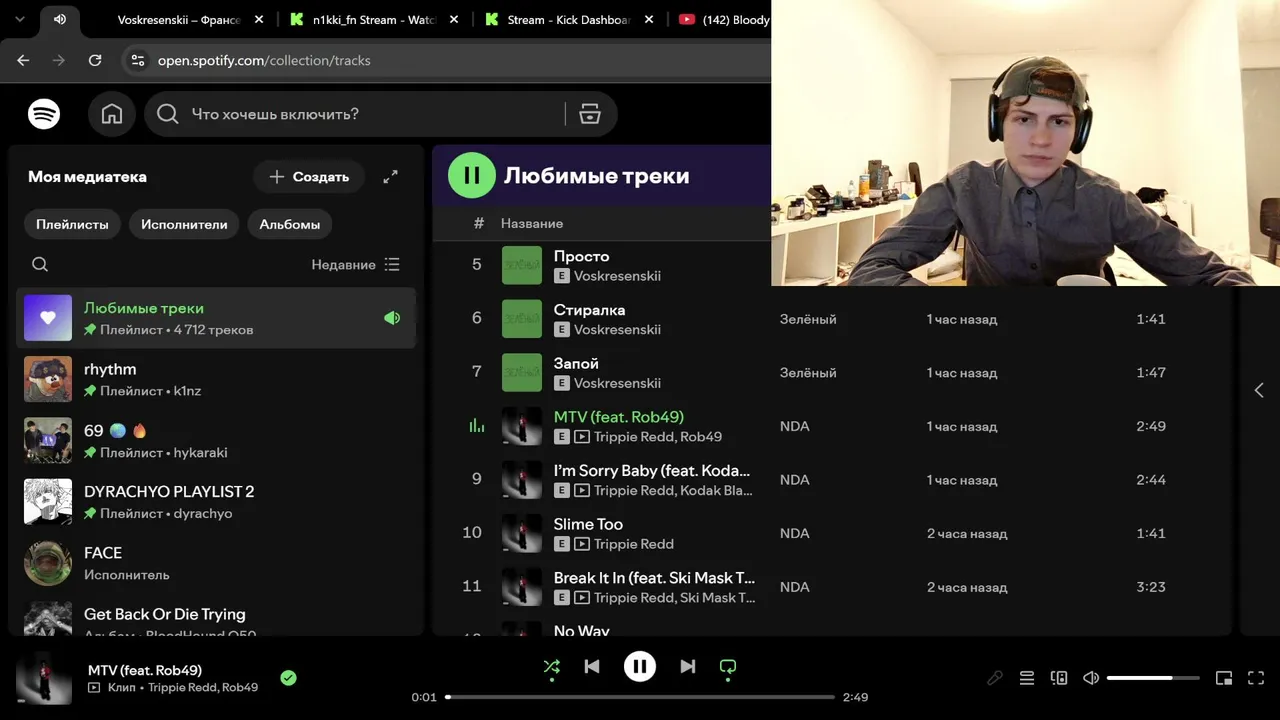Click the Spotify logo
Image resolution: width=1280 pixels, height=720 pixels.
point(44,114)
